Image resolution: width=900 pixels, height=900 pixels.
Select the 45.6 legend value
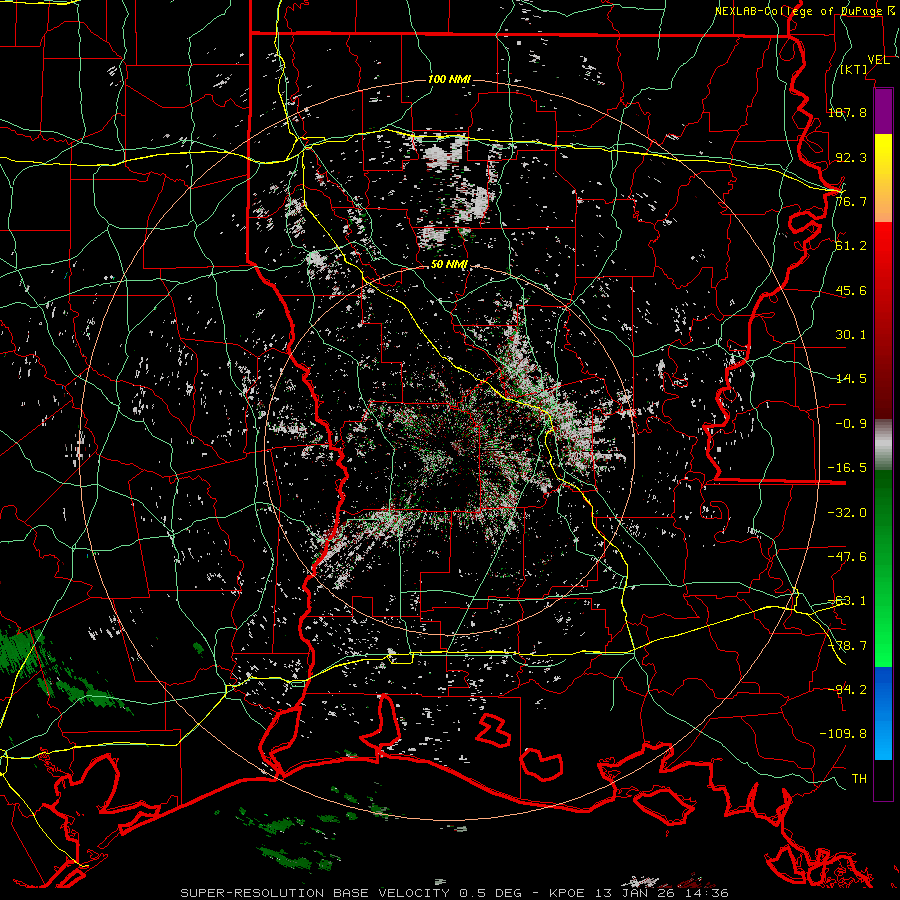coord(851,290)
